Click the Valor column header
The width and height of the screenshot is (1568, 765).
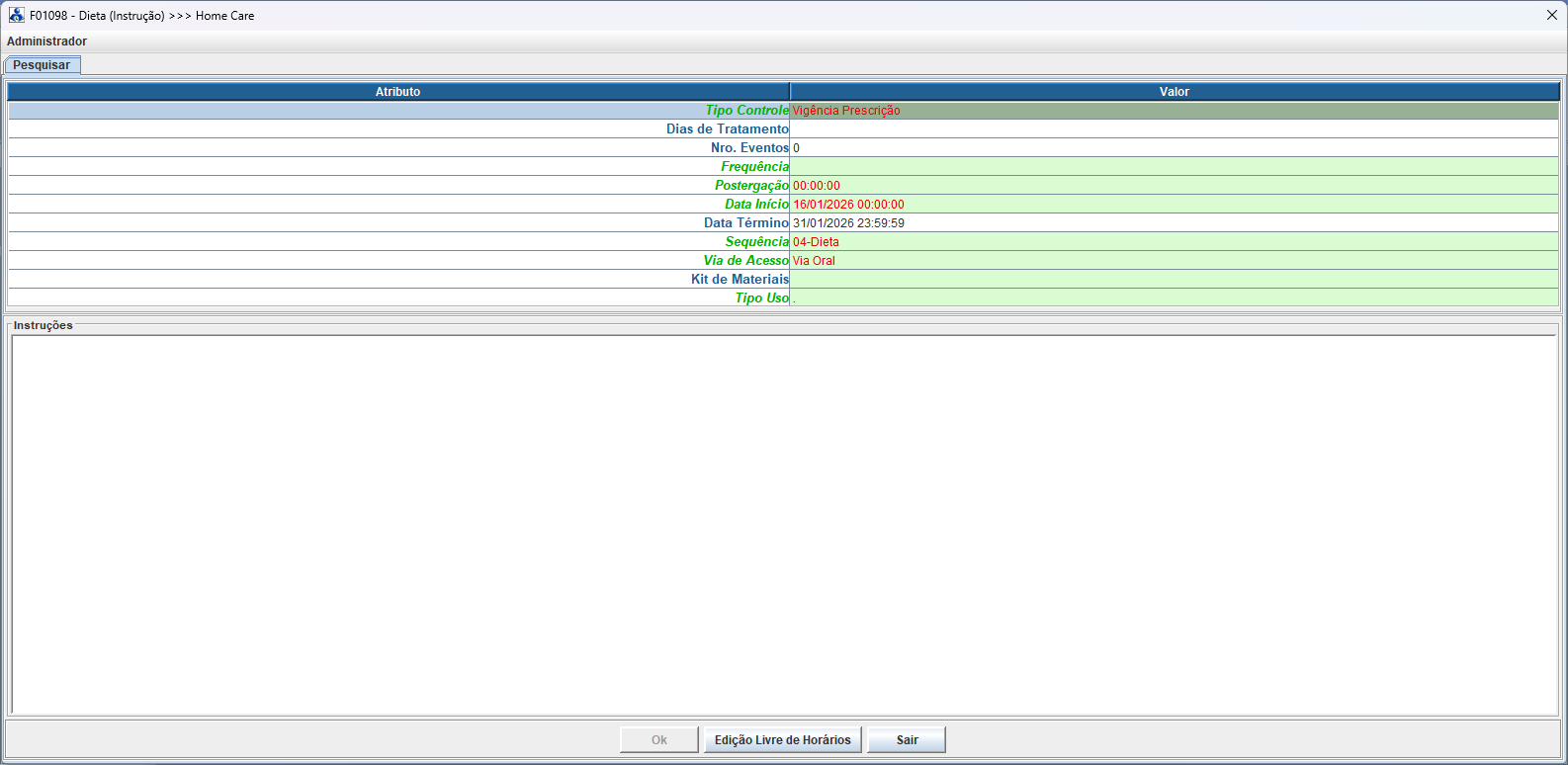(x=1174, y=92)
